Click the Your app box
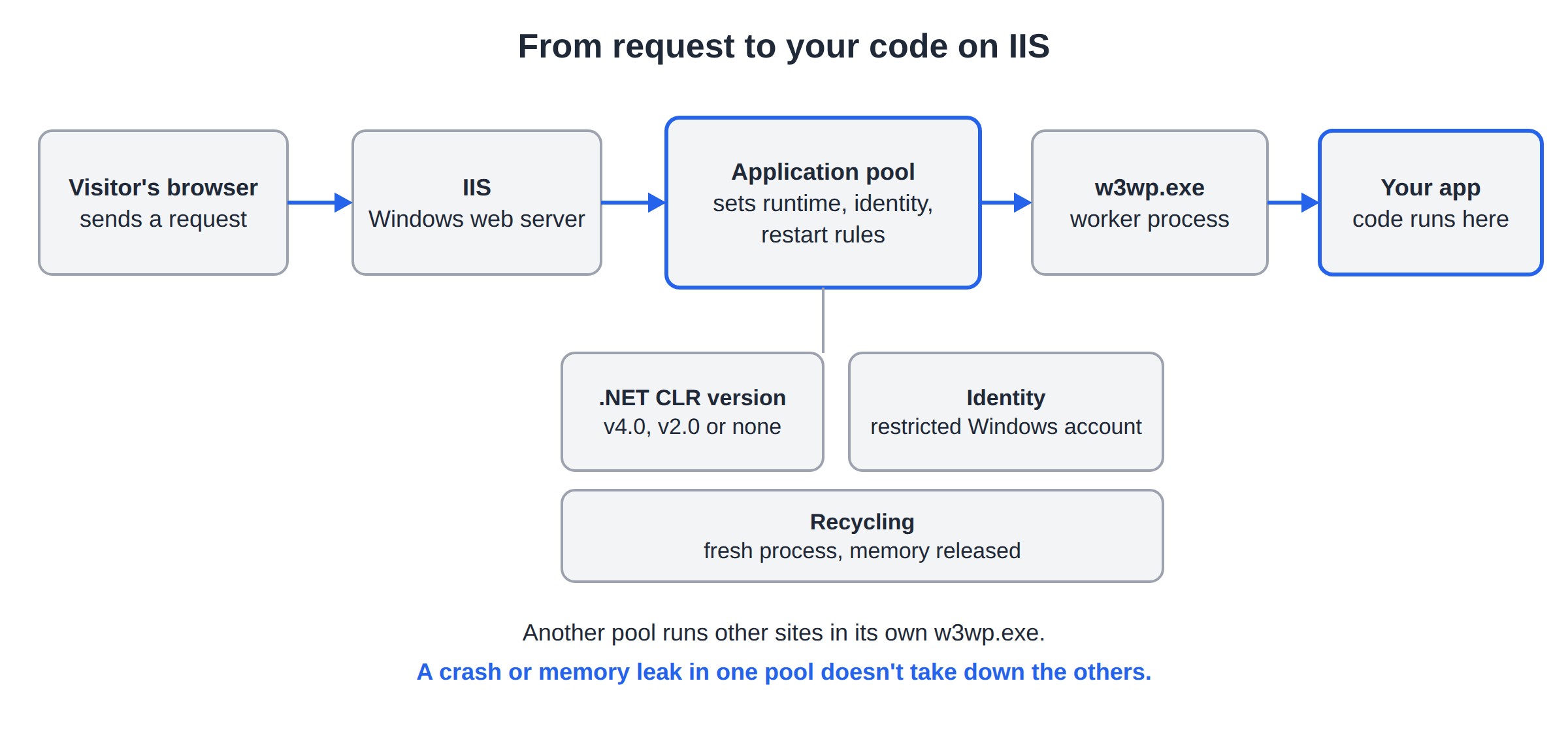The width and height of the screenshot is (1568, 732). (1431, 203)
